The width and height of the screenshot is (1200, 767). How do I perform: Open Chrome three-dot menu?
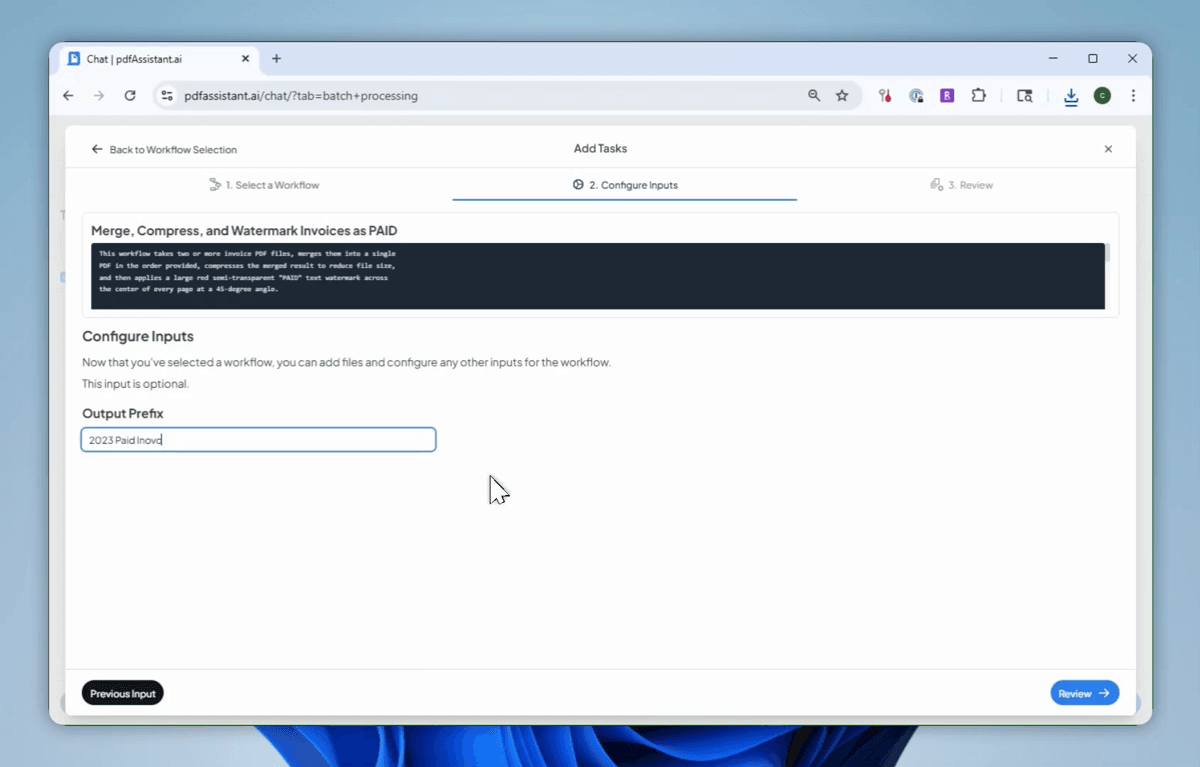(1133, 96)
